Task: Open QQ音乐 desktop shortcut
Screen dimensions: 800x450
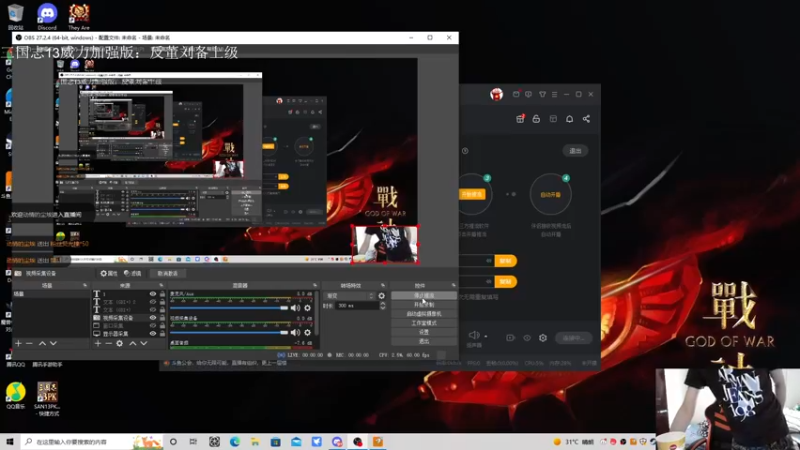Action: [16, 395]
